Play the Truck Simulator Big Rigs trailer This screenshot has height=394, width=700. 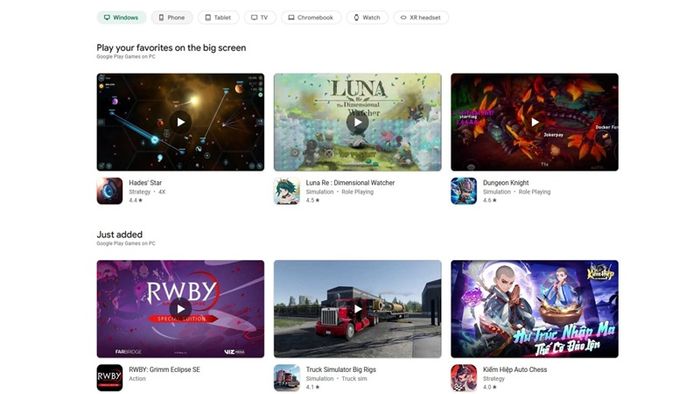(x=358, y=309)
